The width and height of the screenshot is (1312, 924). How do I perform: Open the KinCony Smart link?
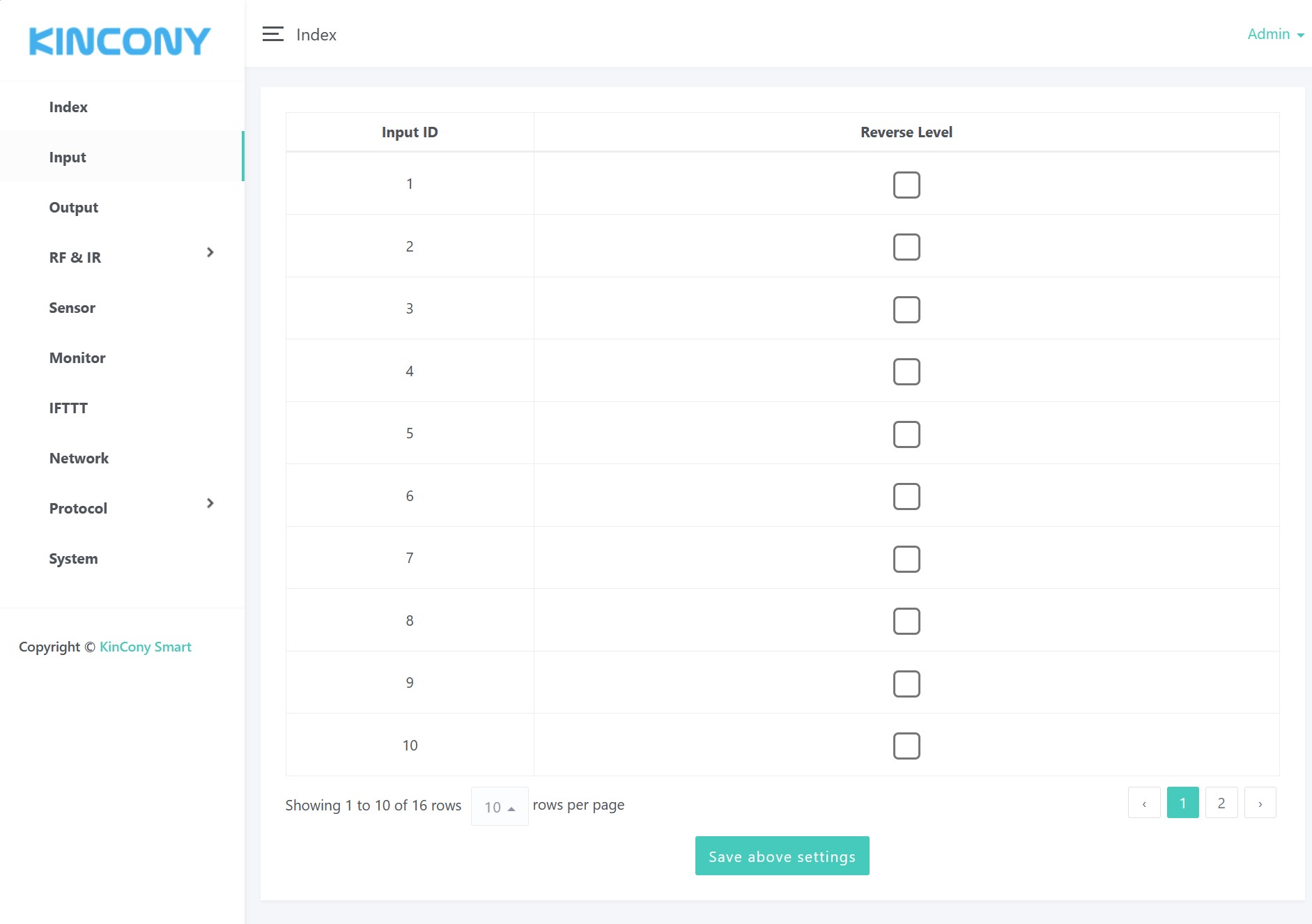(x=145, y=647)
